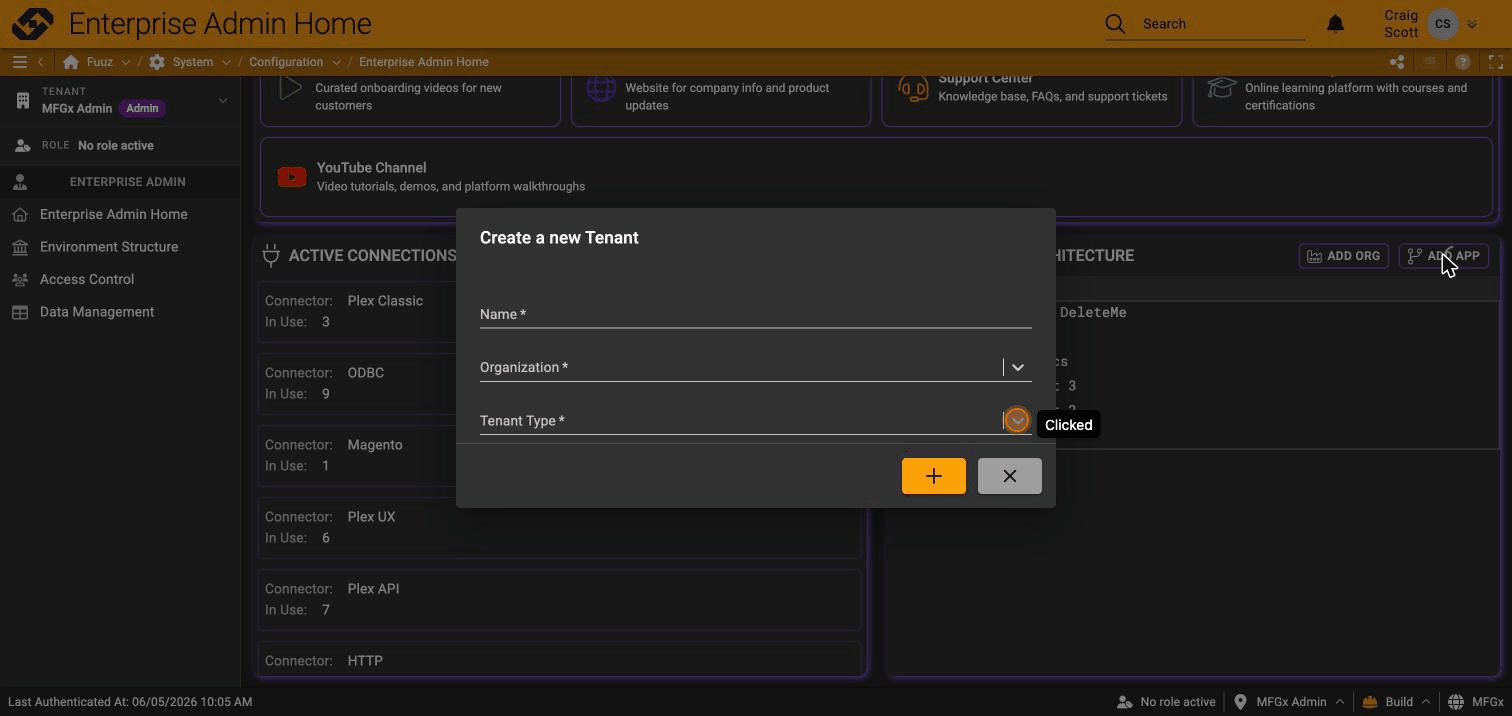Open Environment Structure in sidebar
This screenshot has width=1512, height=716.
[x=109, y=247]
